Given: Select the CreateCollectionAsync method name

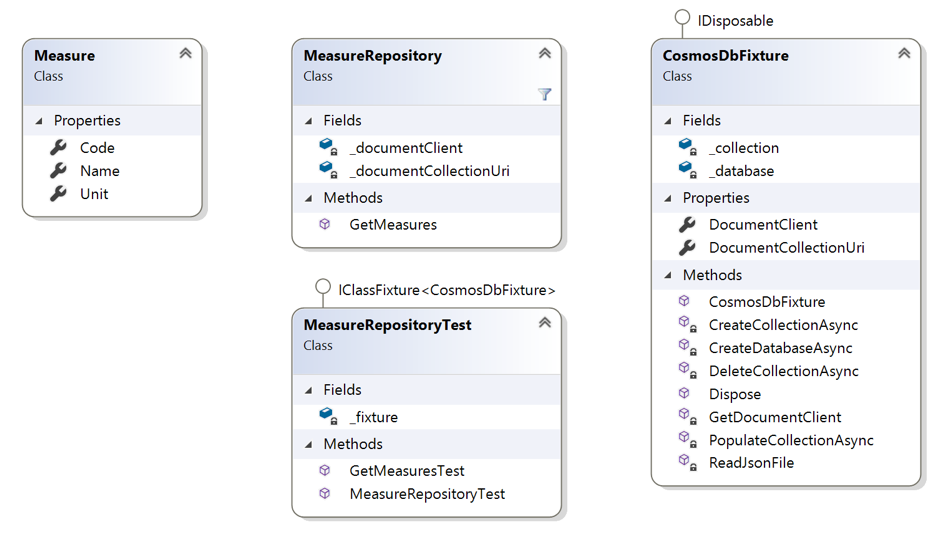Looking at the screenshot, I should 783,325.
